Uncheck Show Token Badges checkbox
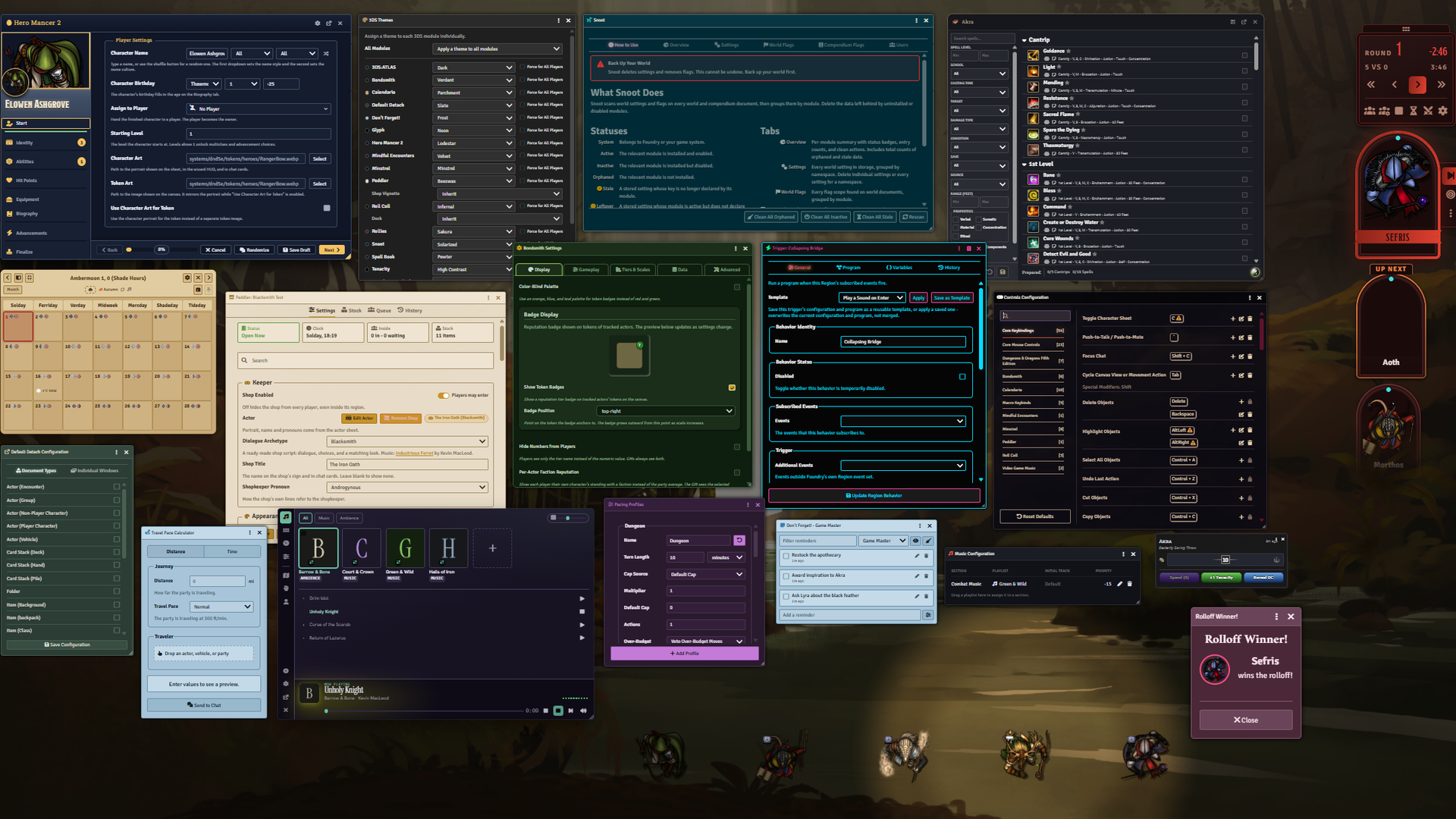This screenshot has width=1456, height=819. click(732, 388)
